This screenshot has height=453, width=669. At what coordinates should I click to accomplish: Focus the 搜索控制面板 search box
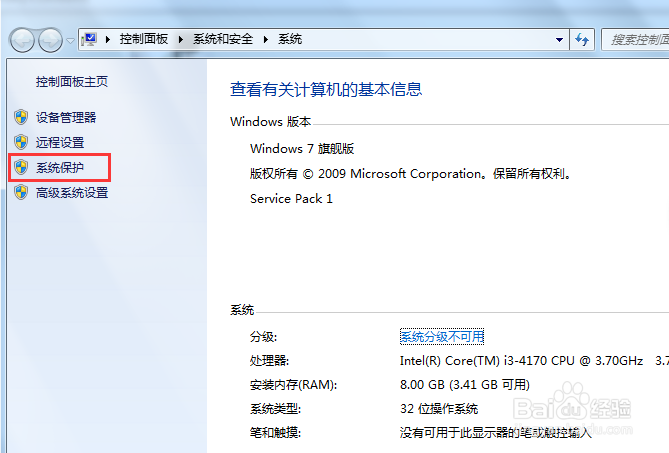(635, 40)
